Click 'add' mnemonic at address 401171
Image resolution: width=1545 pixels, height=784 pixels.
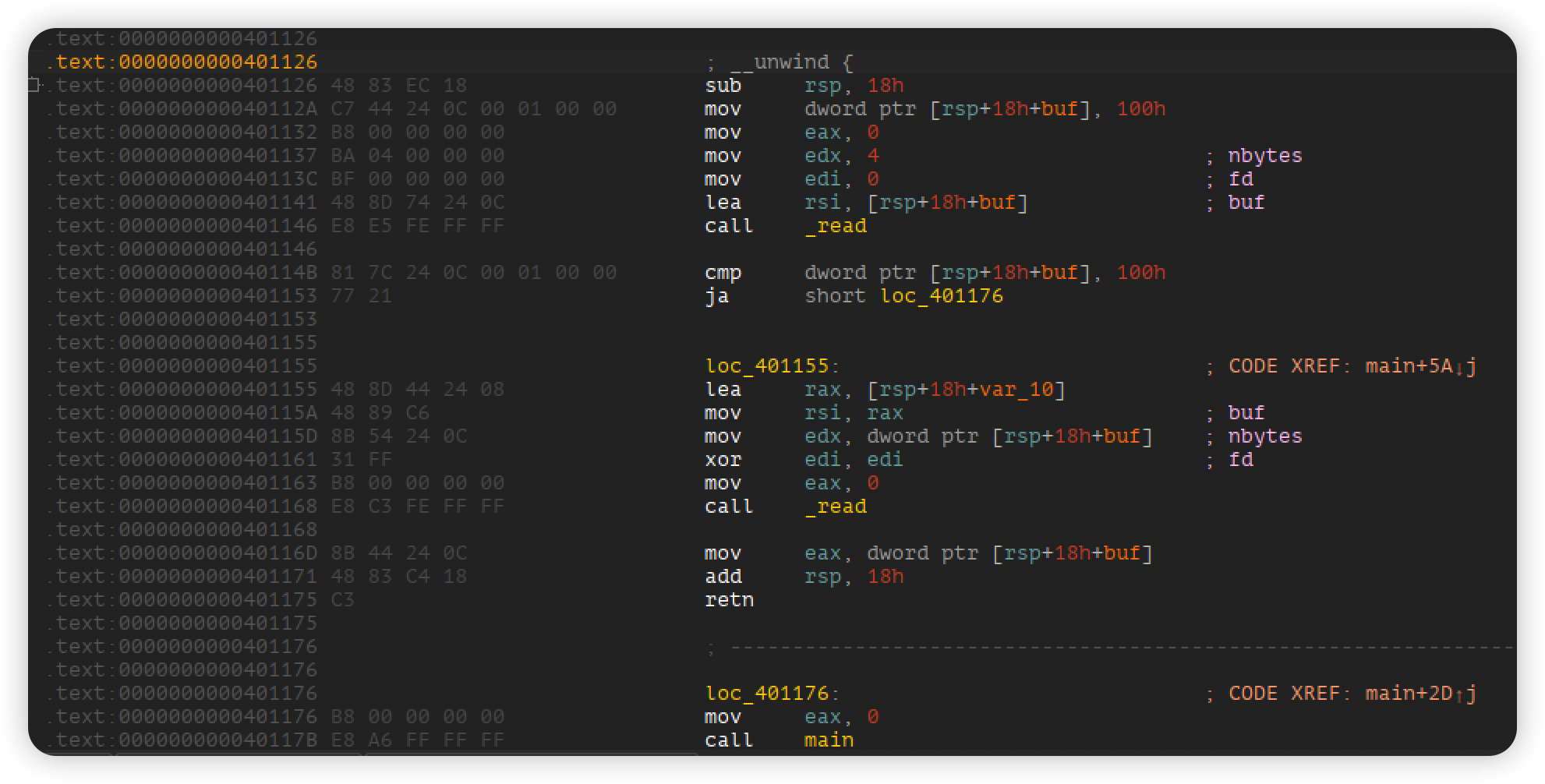coord(723,576)
